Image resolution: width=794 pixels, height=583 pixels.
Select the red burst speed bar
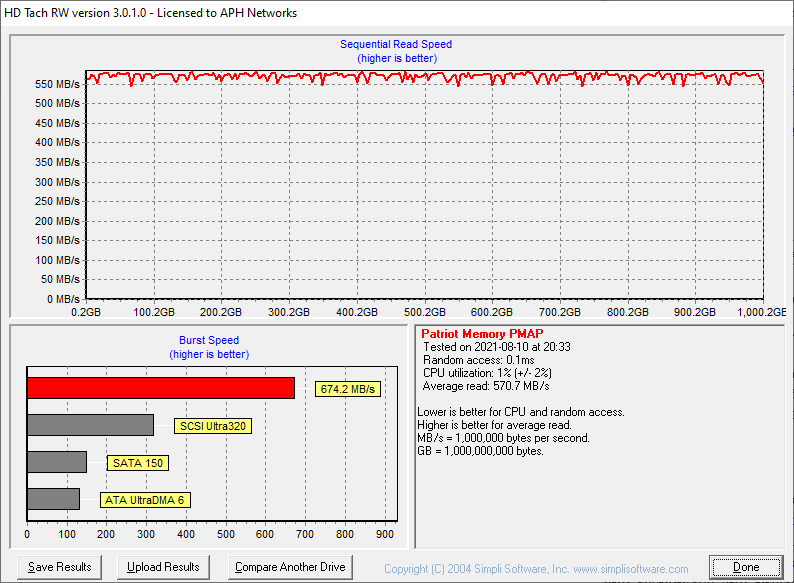coord(160,388)
